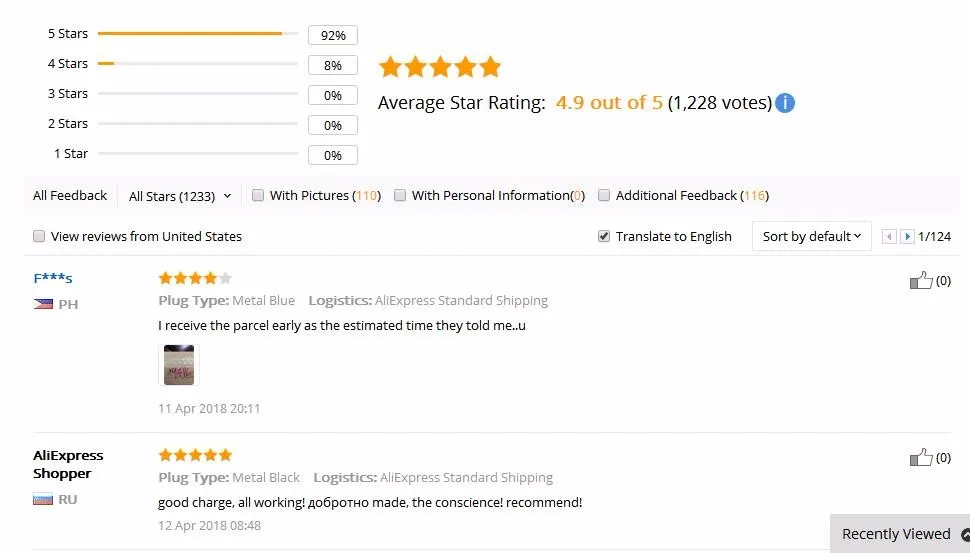Go to the next reviews page
The width and height of the screenshot is (970, 553).
[907, 237]
